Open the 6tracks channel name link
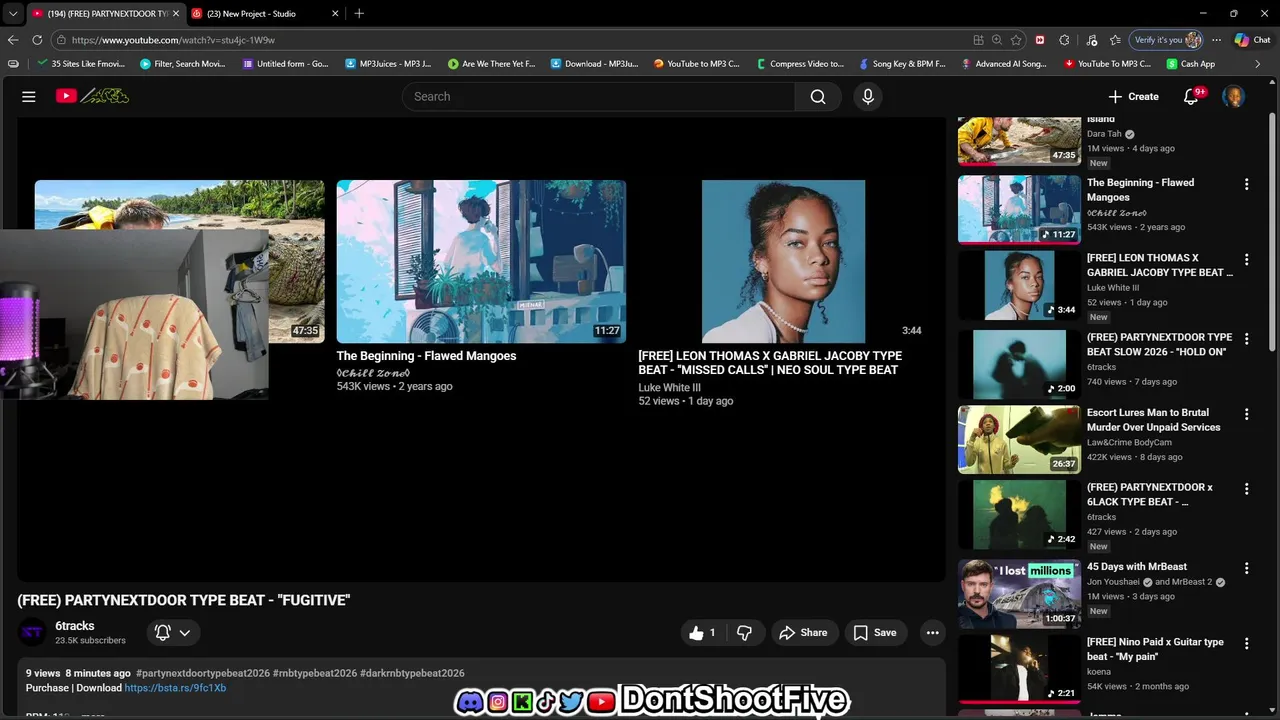This screenshot has width=1280, height=720. coord(75,626)
